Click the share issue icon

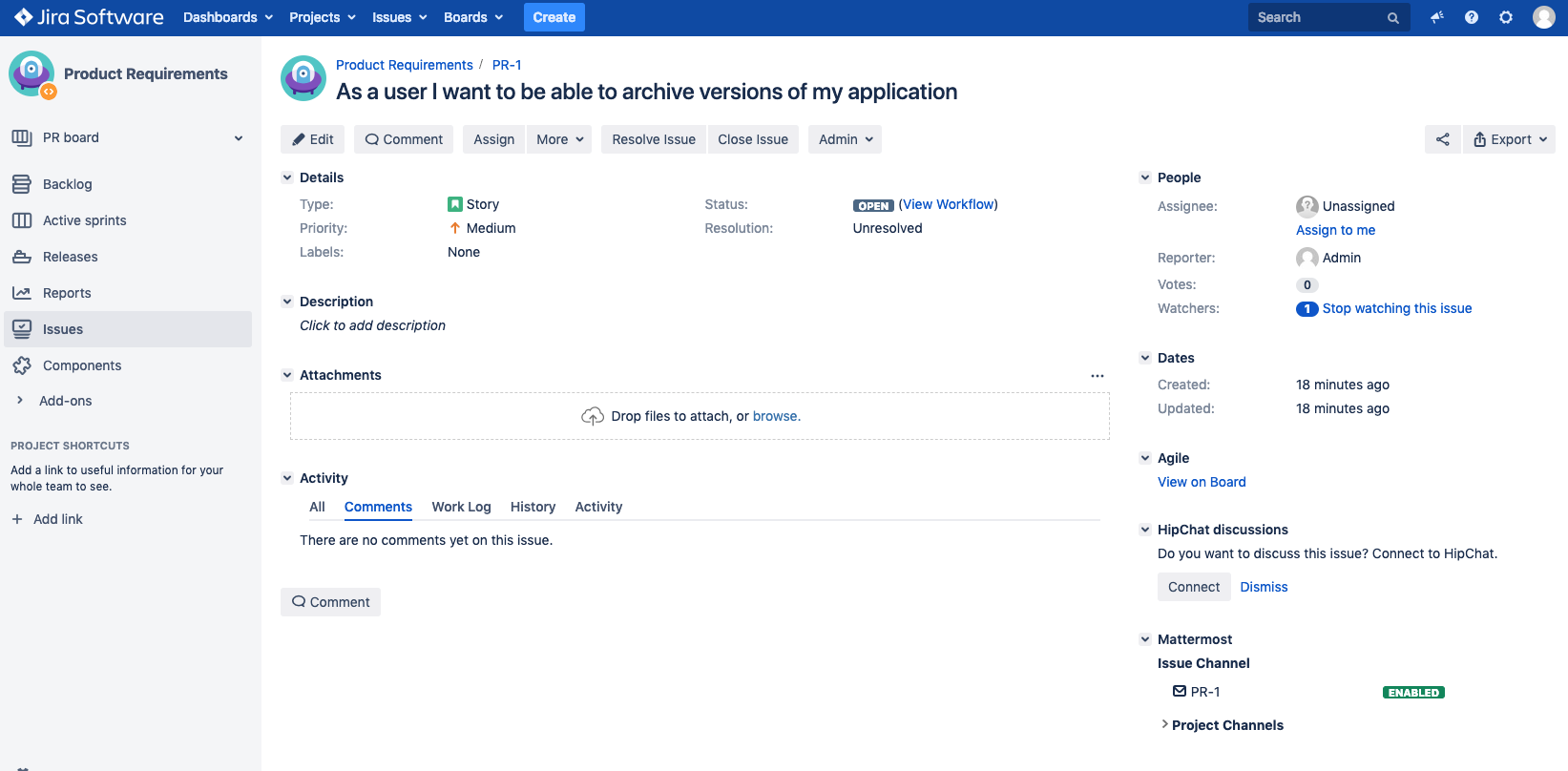pos(1442,139)
